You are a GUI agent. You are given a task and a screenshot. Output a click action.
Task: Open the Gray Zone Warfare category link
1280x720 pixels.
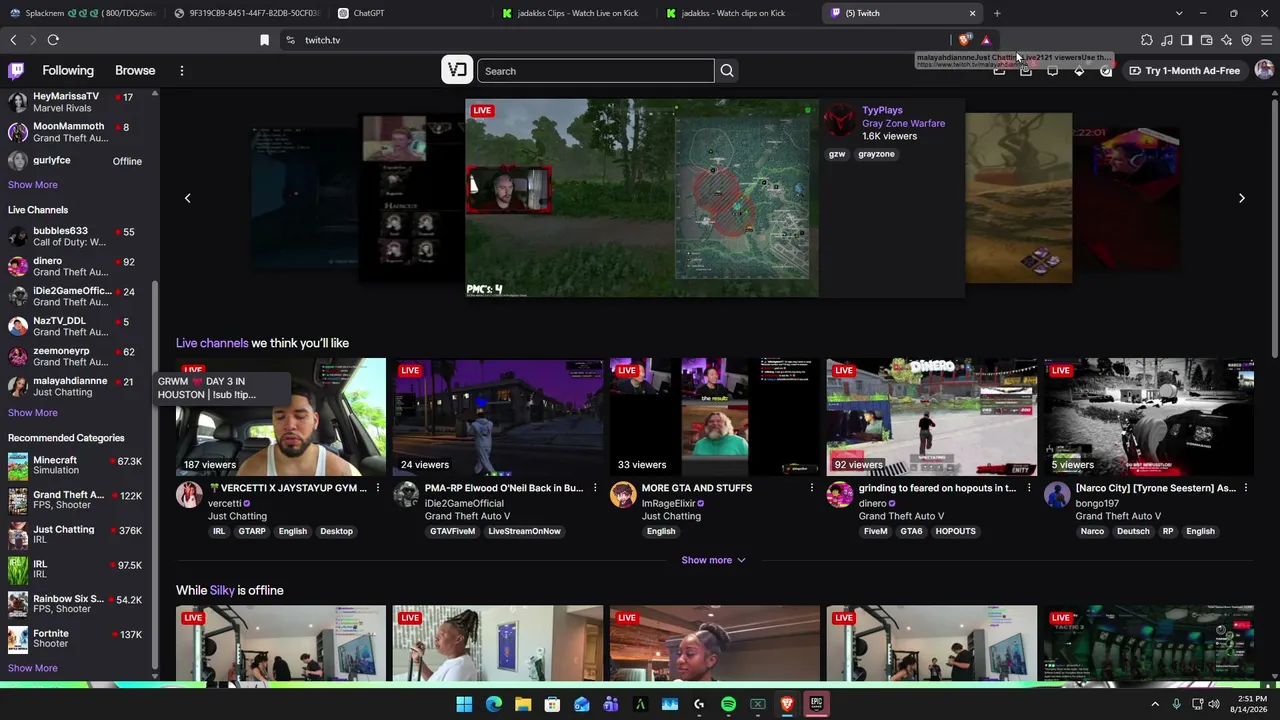[x=903, y=123]
